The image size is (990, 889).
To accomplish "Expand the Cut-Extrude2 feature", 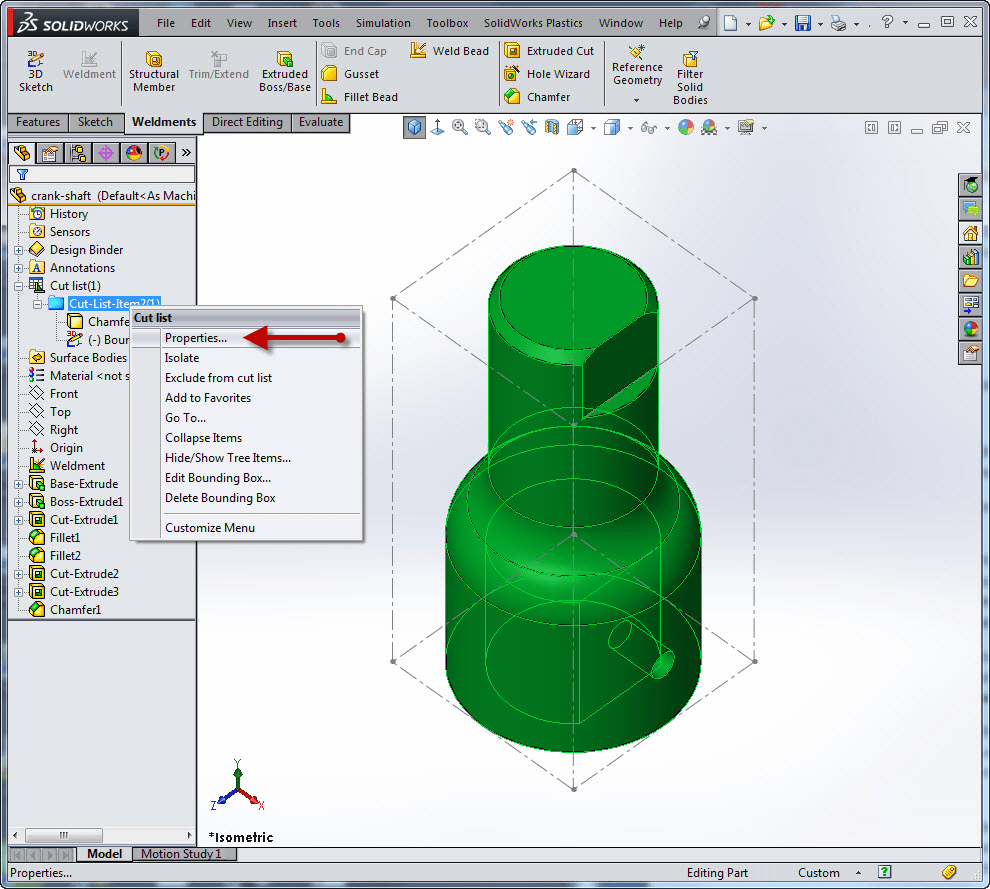I will click(19, 575).
